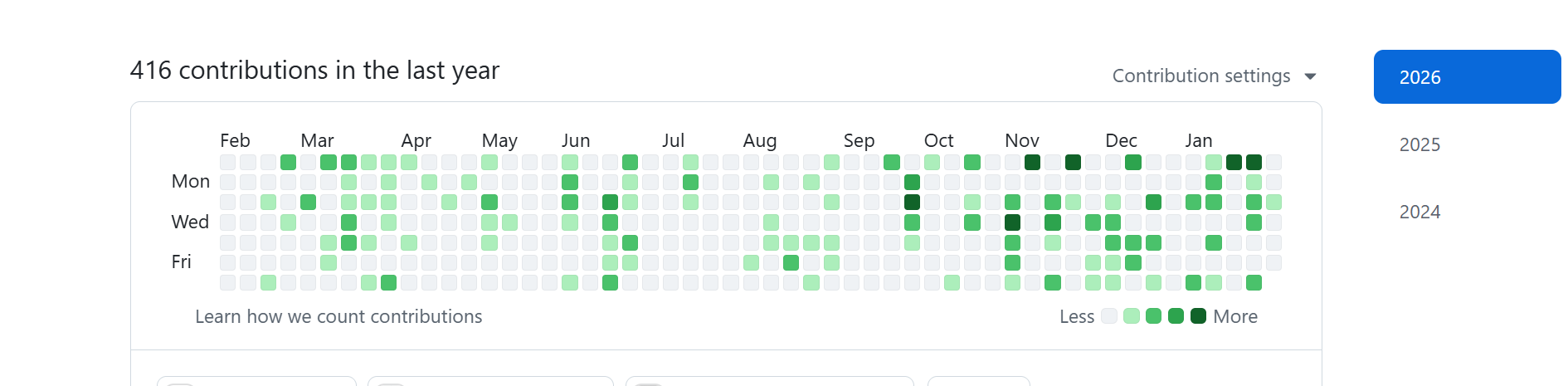Switch to the 2024 contributions year

pyautogui.click(x=1419, y=212)
